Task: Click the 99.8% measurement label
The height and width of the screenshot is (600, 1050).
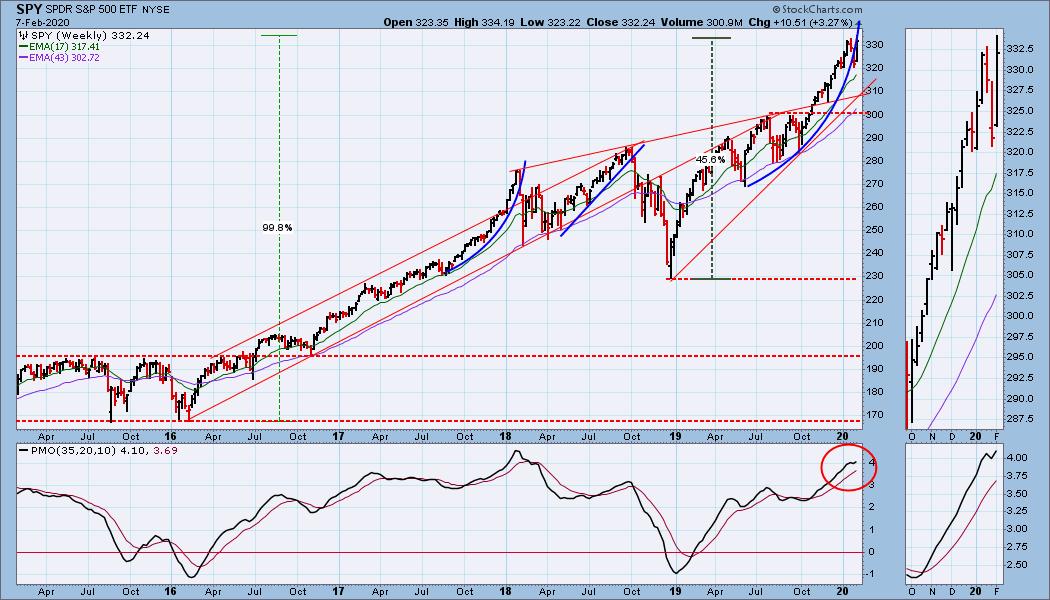Action: click(277, 228)
